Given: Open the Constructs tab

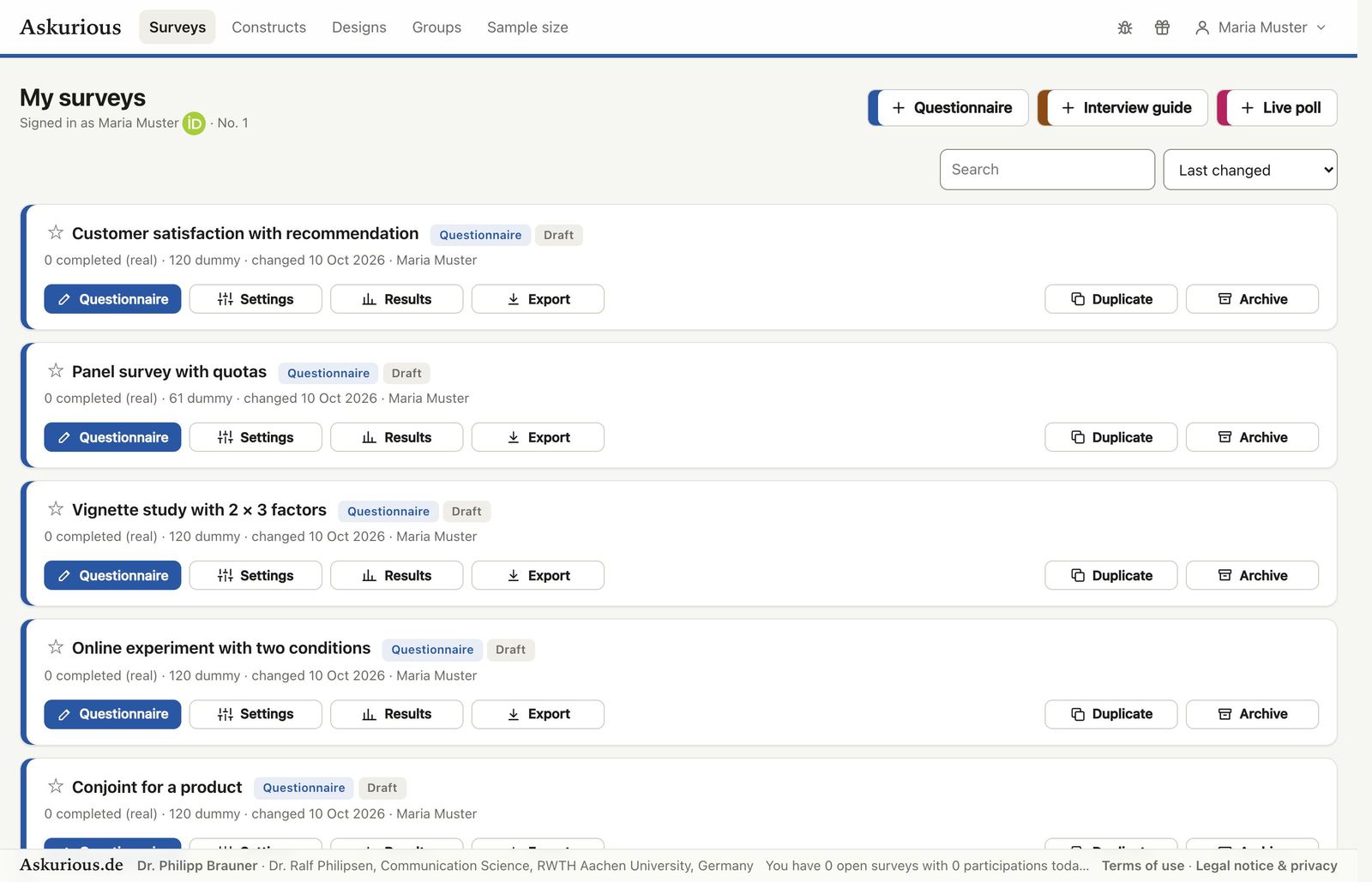Looking at the screenshot, I should tap(268, 27).
